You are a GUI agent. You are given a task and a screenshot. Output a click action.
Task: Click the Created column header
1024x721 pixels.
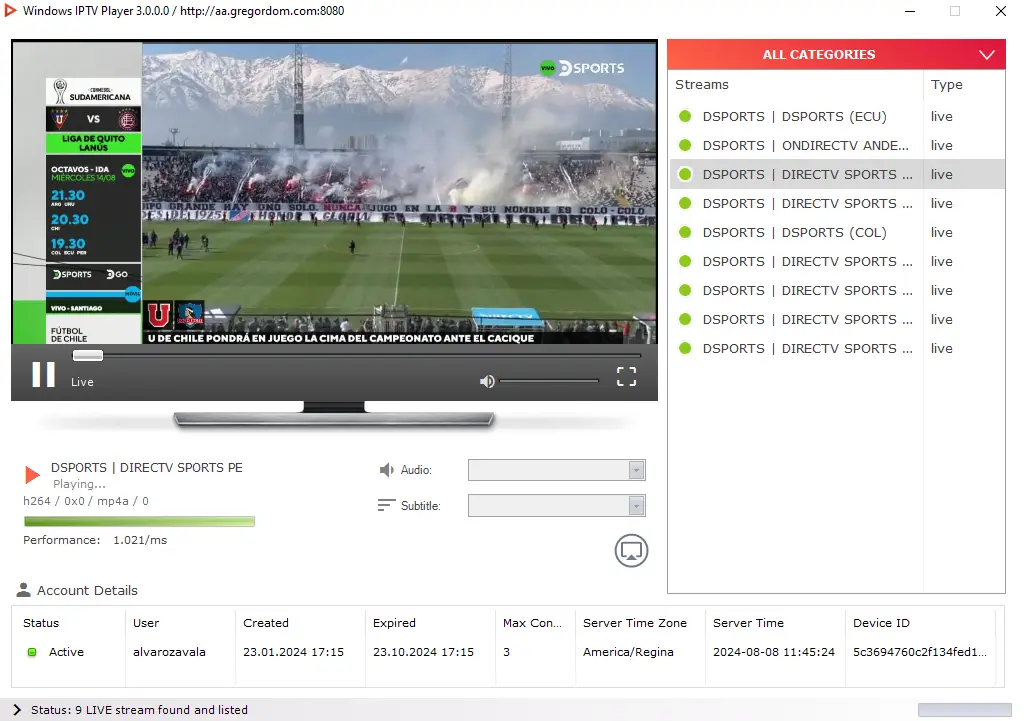266,623
